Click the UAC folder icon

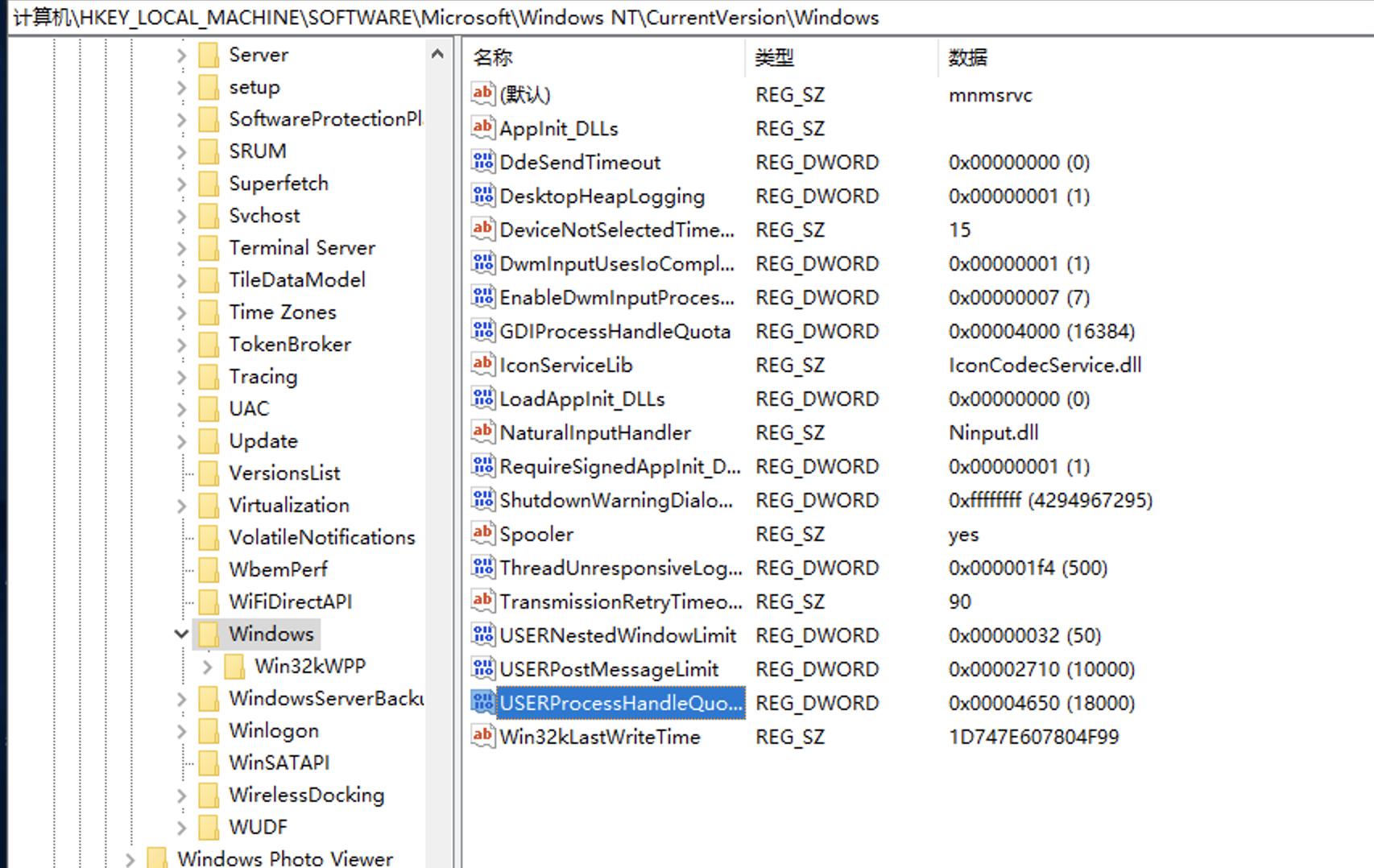coord(209,409)
